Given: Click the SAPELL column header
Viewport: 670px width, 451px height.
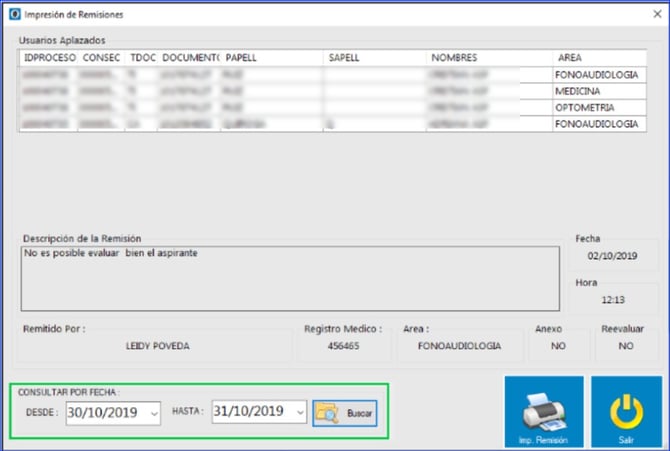Looking at the screenshot, I should tap(344, 58).
